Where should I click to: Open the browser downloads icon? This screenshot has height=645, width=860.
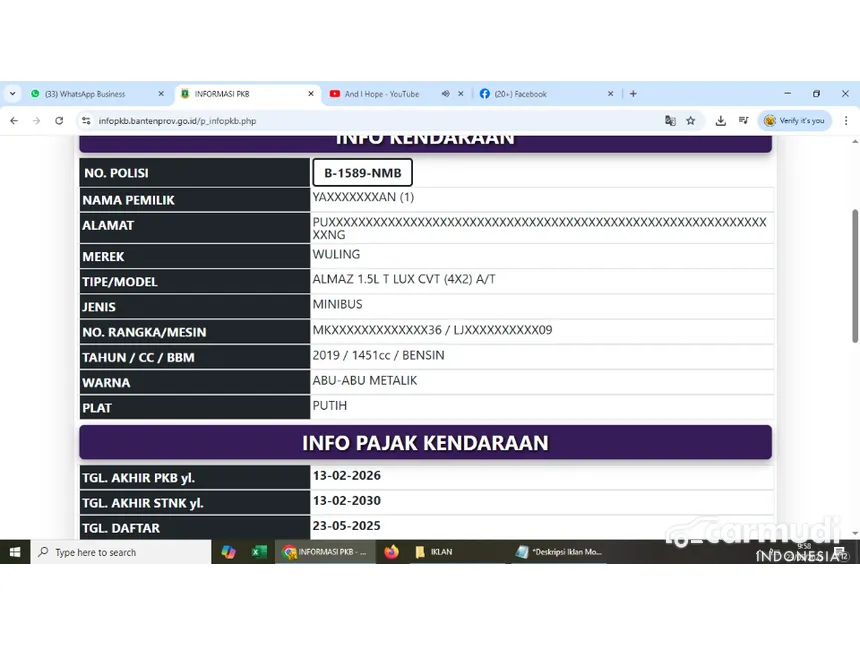721,121
